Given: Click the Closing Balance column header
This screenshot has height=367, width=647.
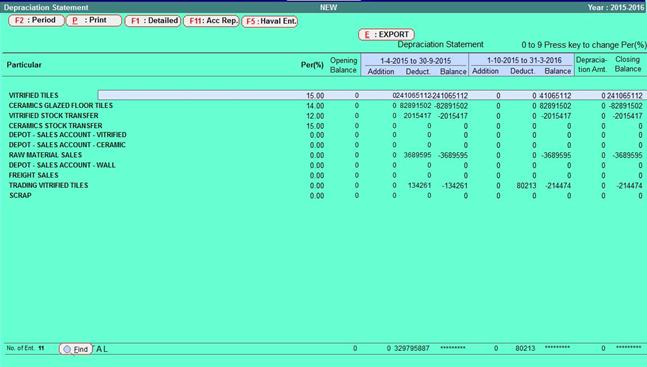Looking at the screenshot, I should point(628,64).
